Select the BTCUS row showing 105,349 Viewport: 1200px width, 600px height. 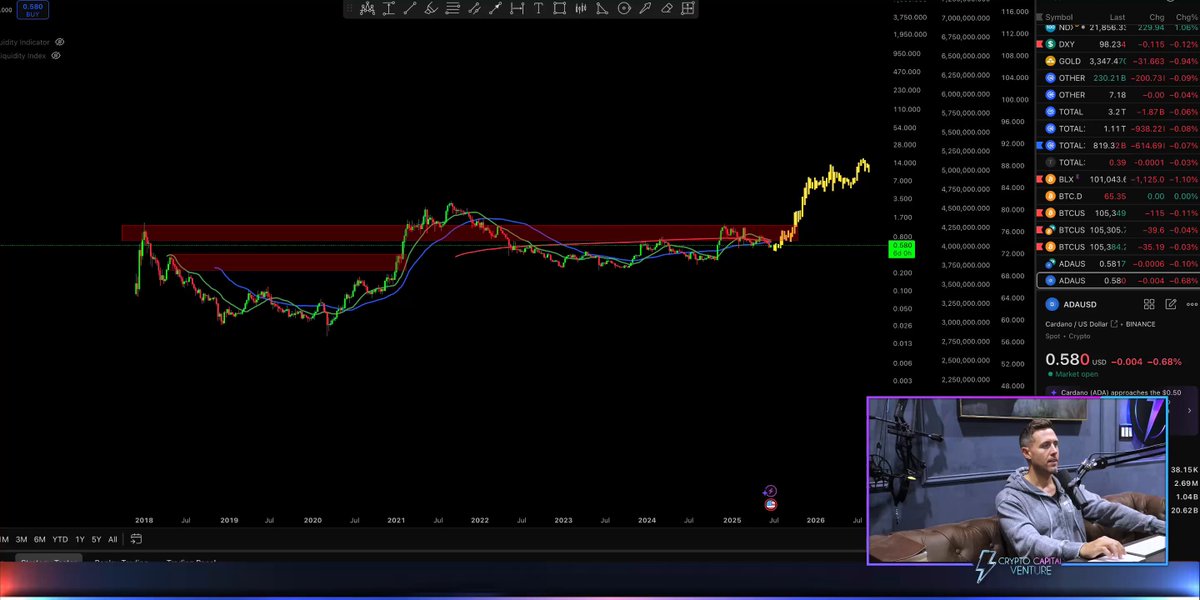click(x=1118, y=213)
